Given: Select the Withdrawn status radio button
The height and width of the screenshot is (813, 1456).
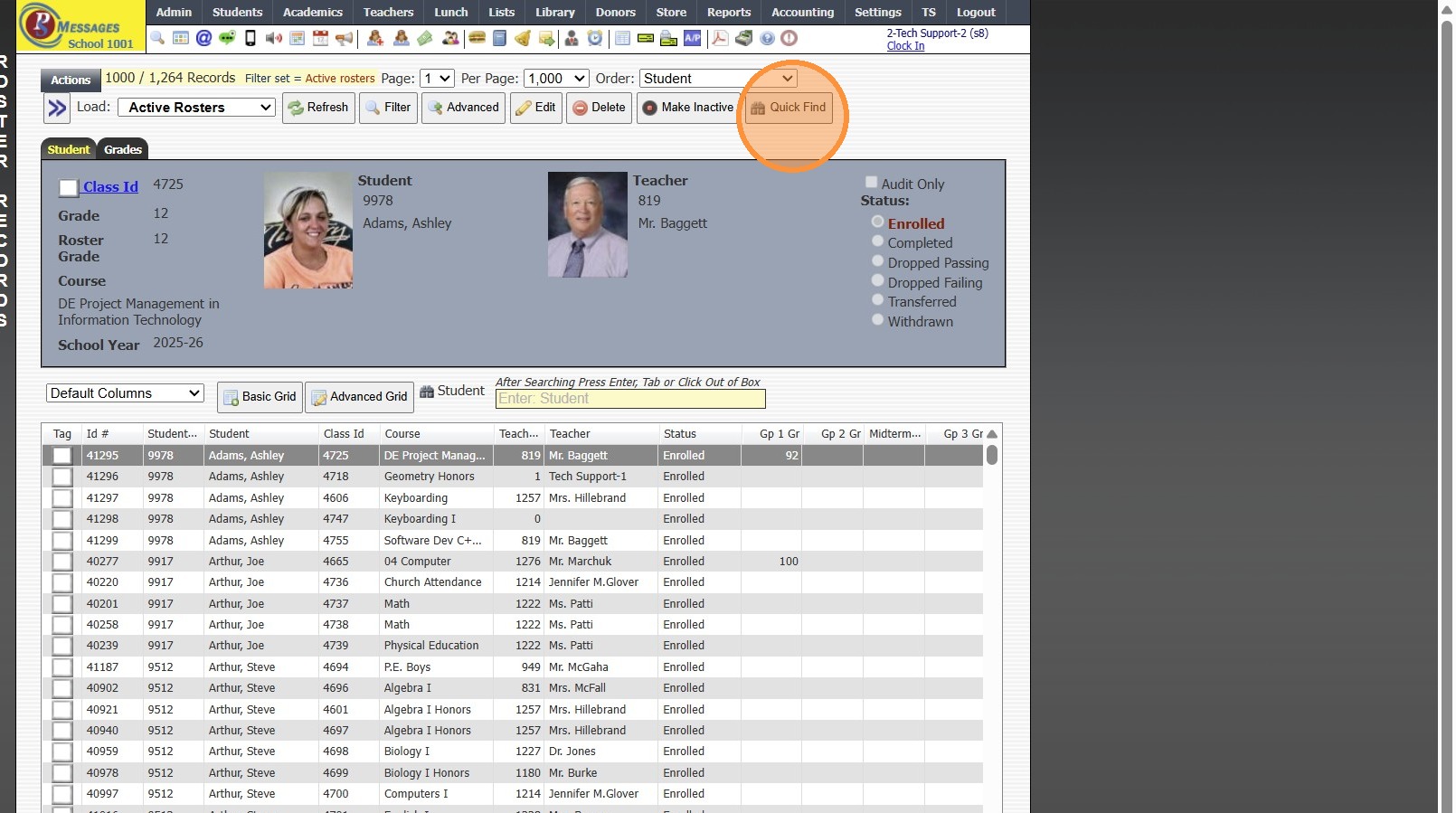Looking at the screenshot, I should 877,320.
